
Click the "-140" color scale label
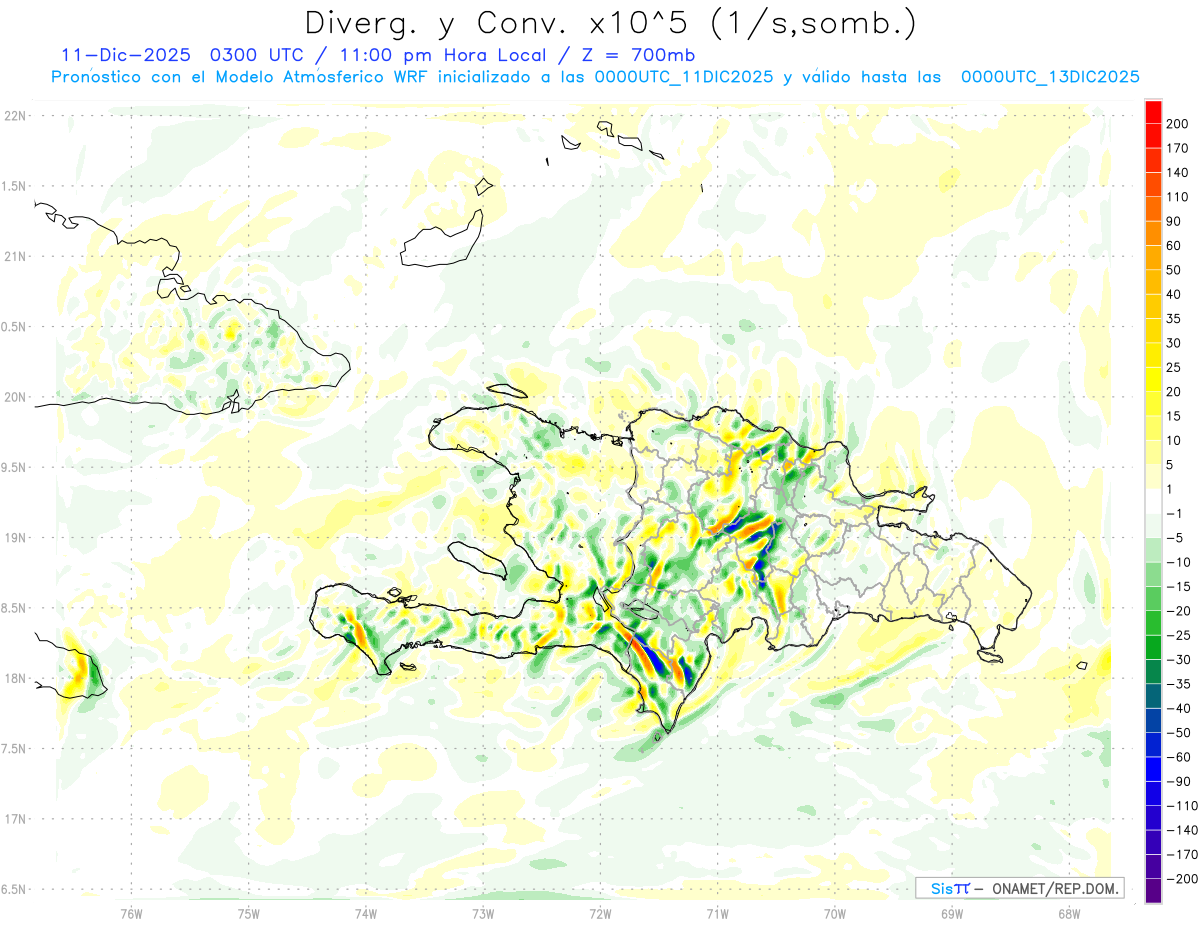[1181, 830]
